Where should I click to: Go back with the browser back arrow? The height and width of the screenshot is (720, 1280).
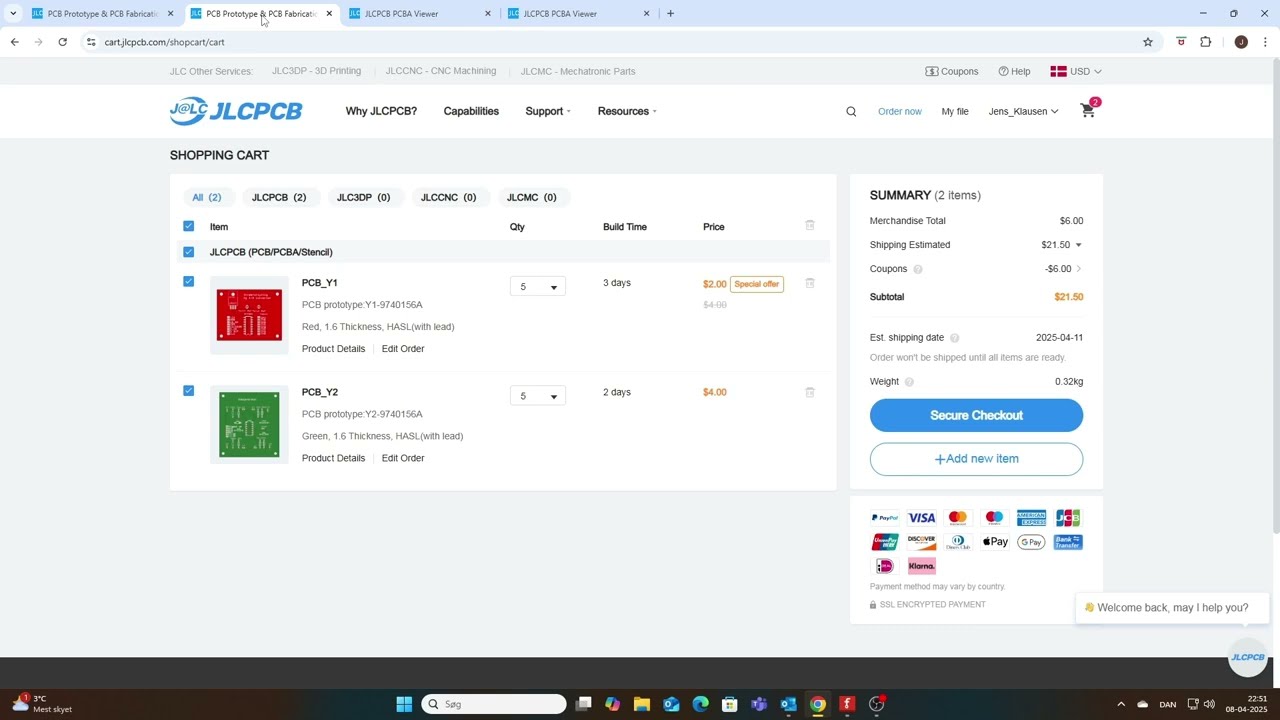tap(14, 42)
